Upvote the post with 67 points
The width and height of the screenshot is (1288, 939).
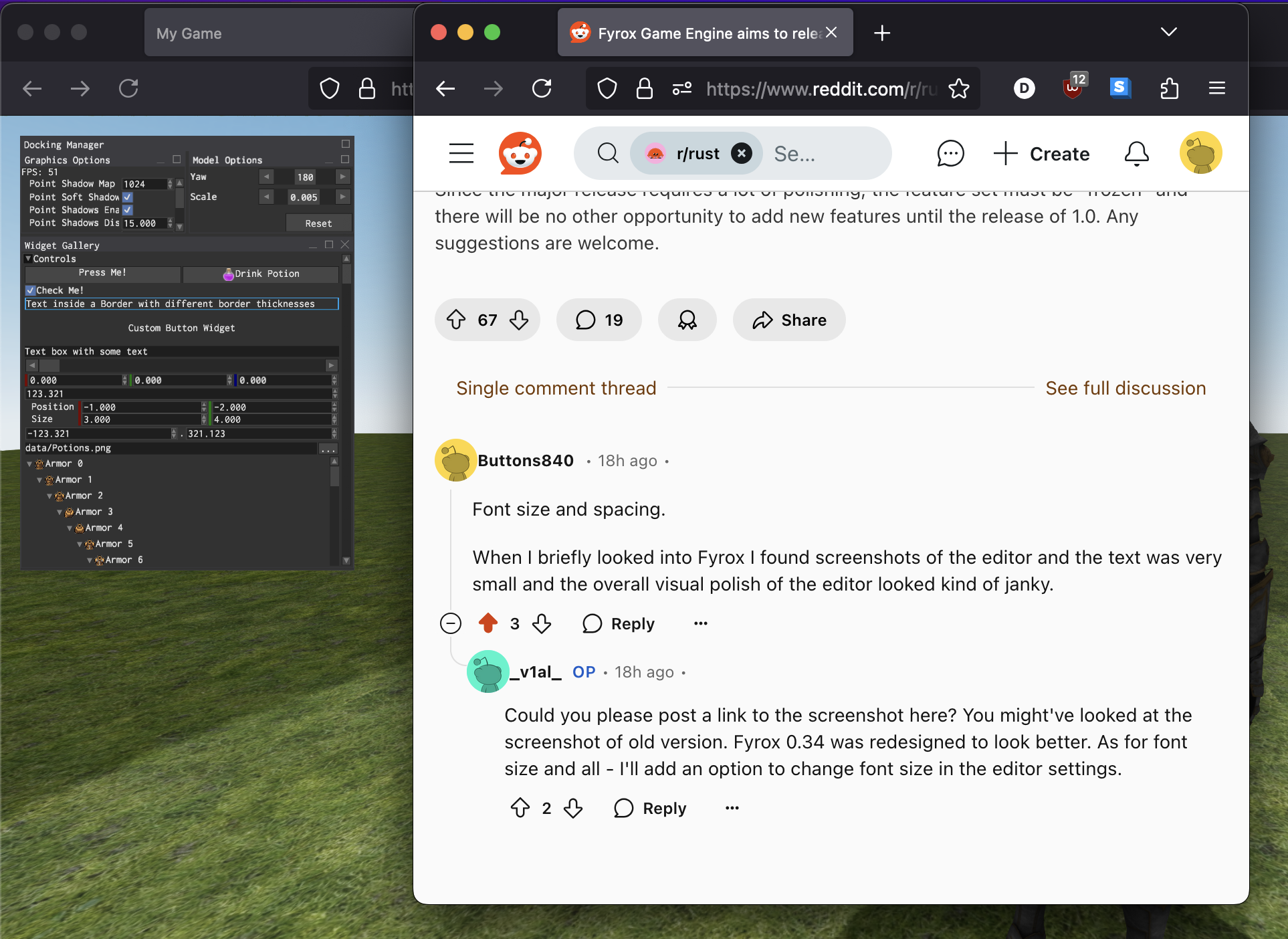(456, 320)
